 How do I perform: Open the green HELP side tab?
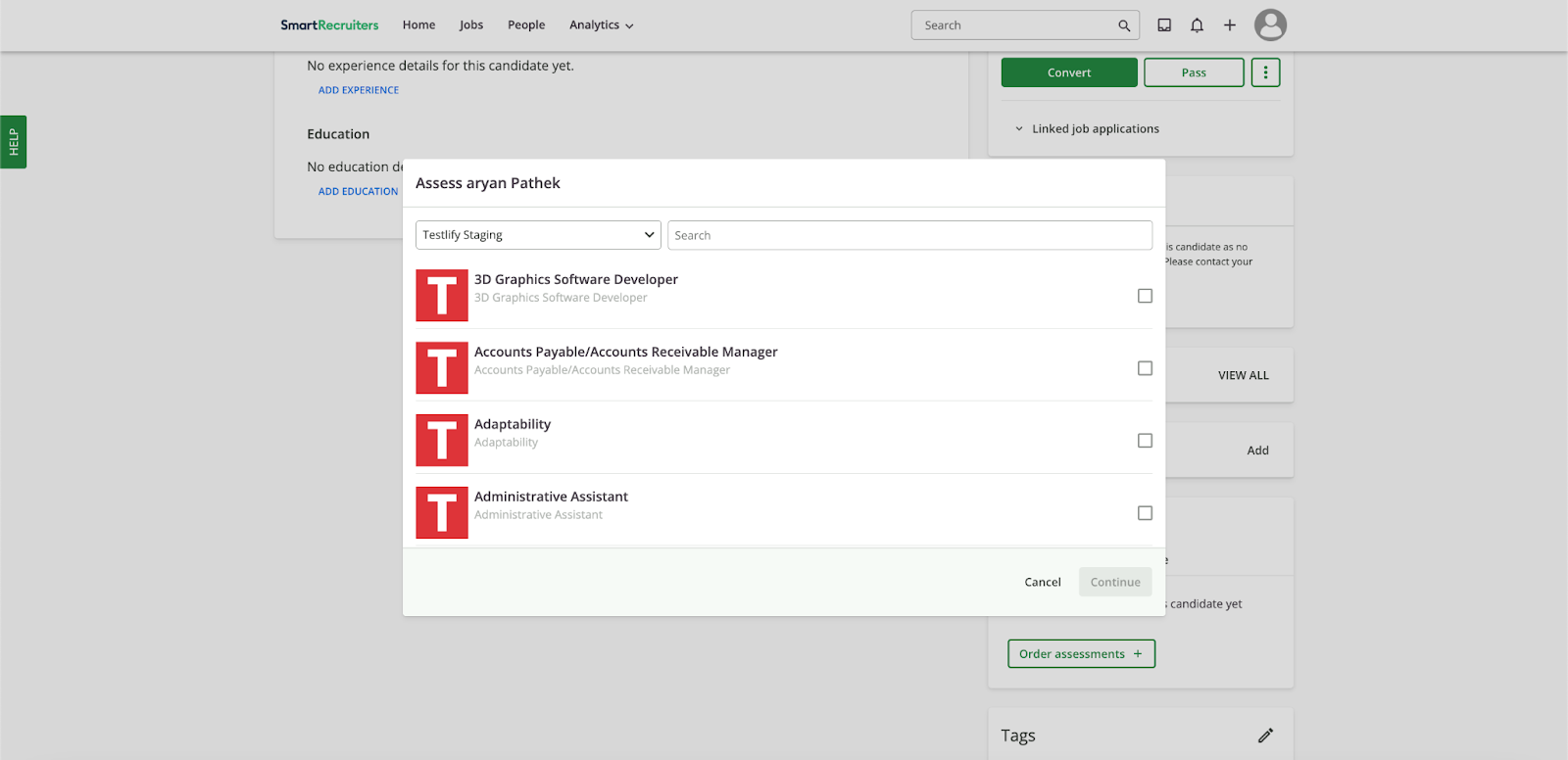14,142
